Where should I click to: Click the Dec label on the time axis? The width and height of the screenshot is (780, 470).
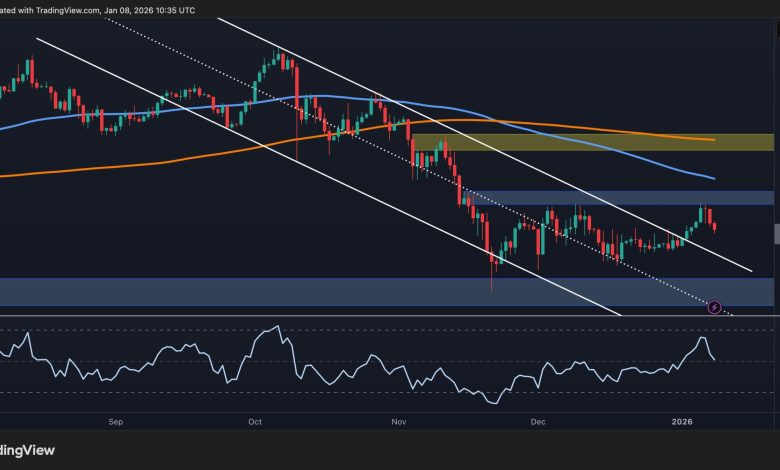(538, 423)
